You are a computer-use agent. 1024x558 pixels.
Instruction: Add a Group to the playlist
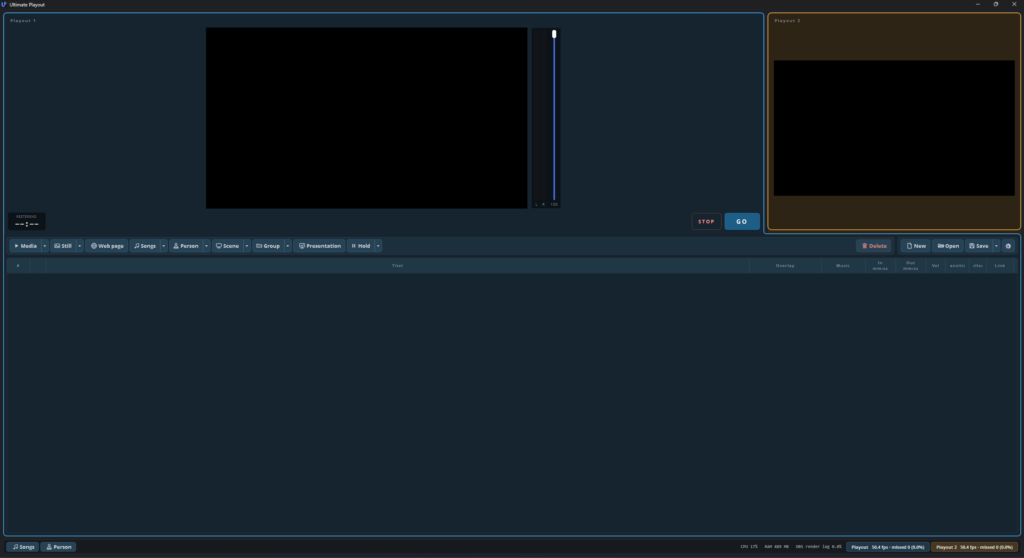pyautogui.click(x=268, y=246)
